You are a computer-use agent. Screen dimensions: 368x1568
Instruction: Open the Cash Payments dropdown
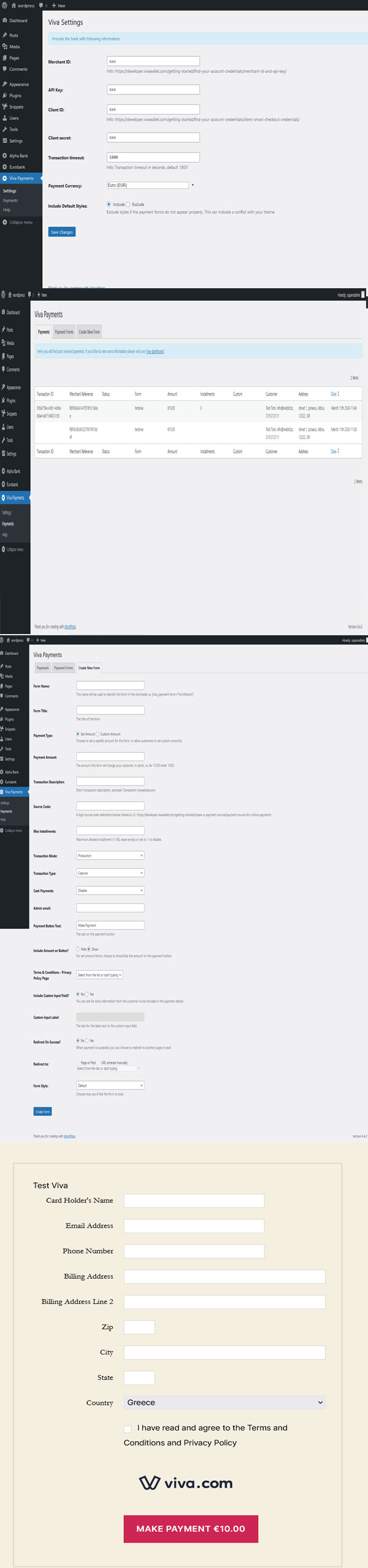point(110,890)
